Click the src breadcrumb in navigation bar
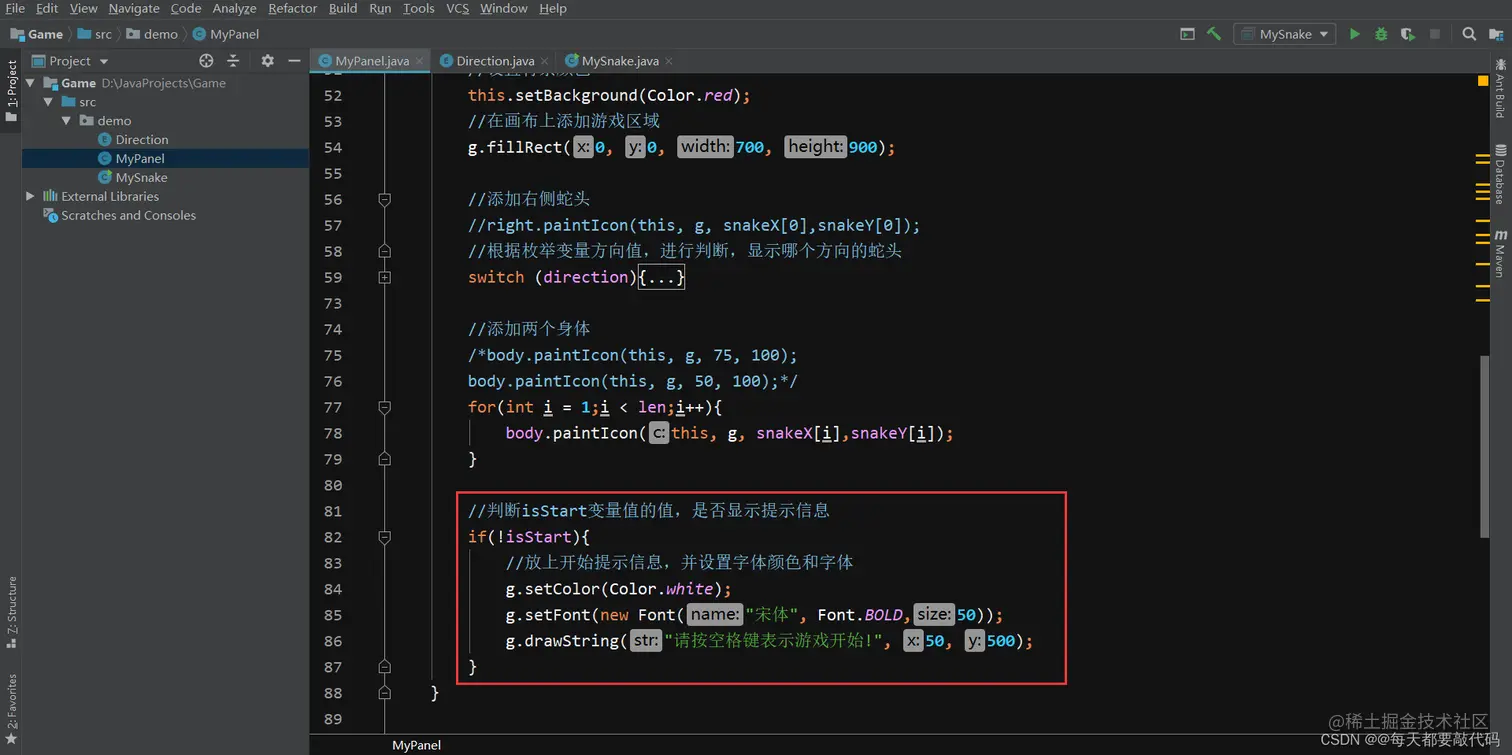Screen dimensions: 1512x755 (x=96, y=34)
